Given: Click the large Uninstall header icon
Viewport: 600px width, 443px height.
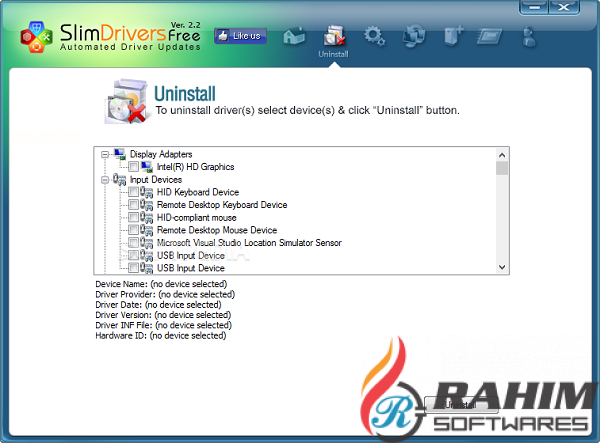Looking at the screenshot, I should pos(126,102).
